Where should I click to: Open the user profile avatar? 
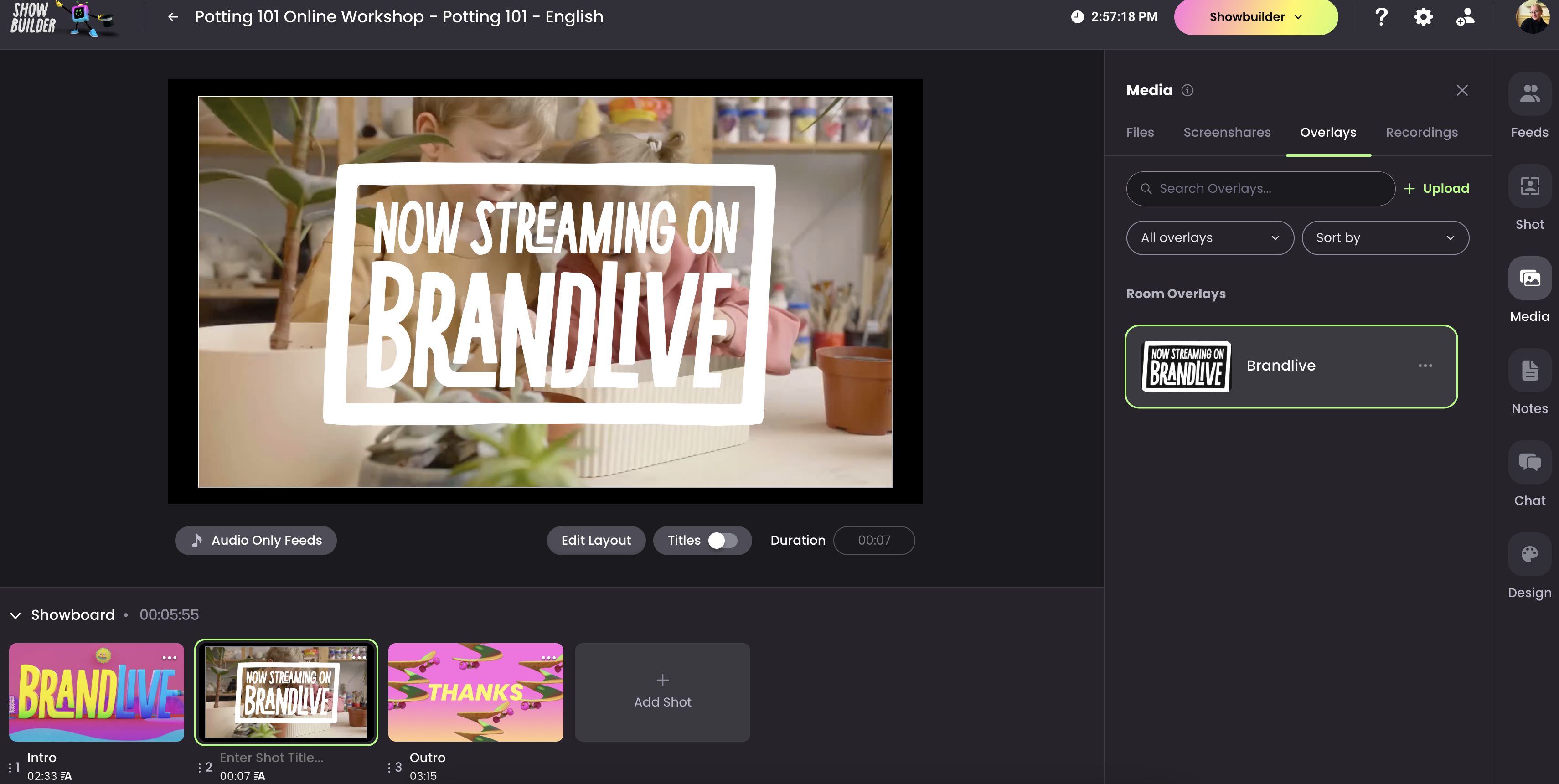(1533, 17)
